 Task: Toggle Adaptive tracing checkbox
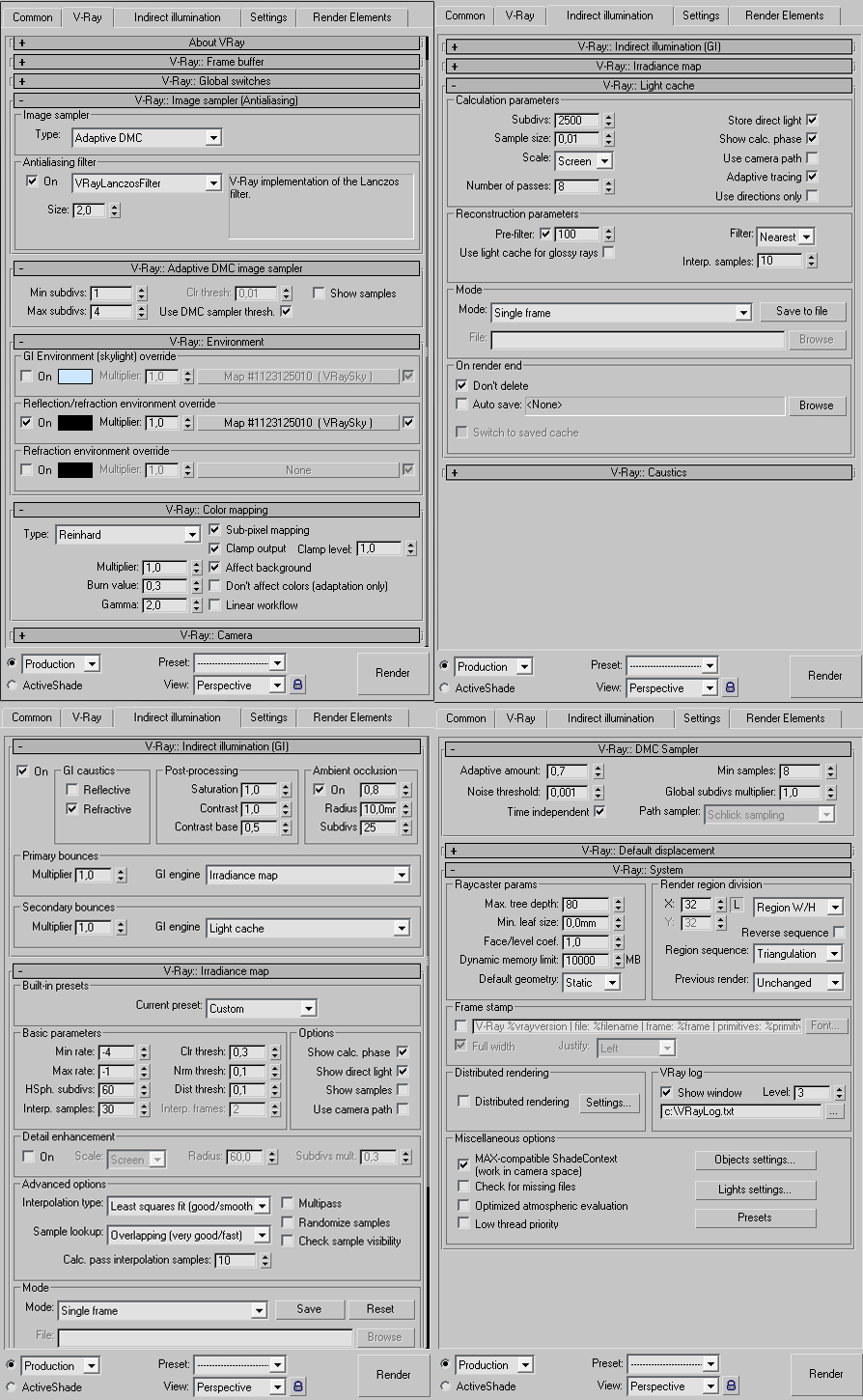[812, 177]
